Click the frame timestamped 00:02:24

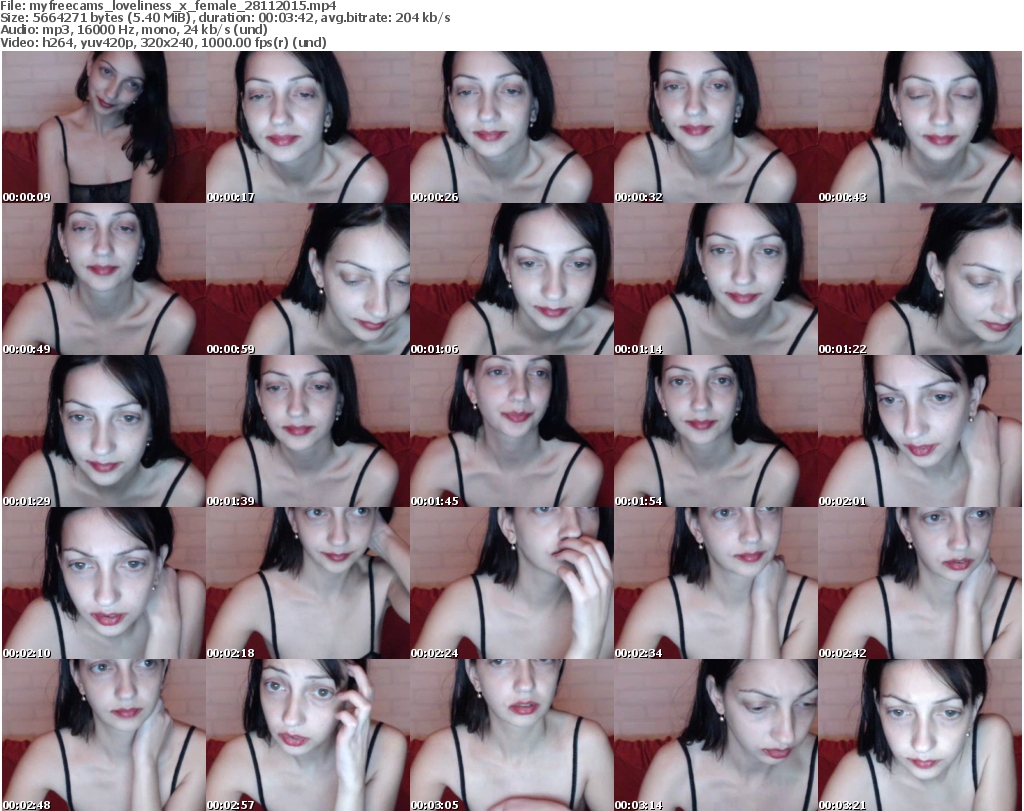click(511, 584)
